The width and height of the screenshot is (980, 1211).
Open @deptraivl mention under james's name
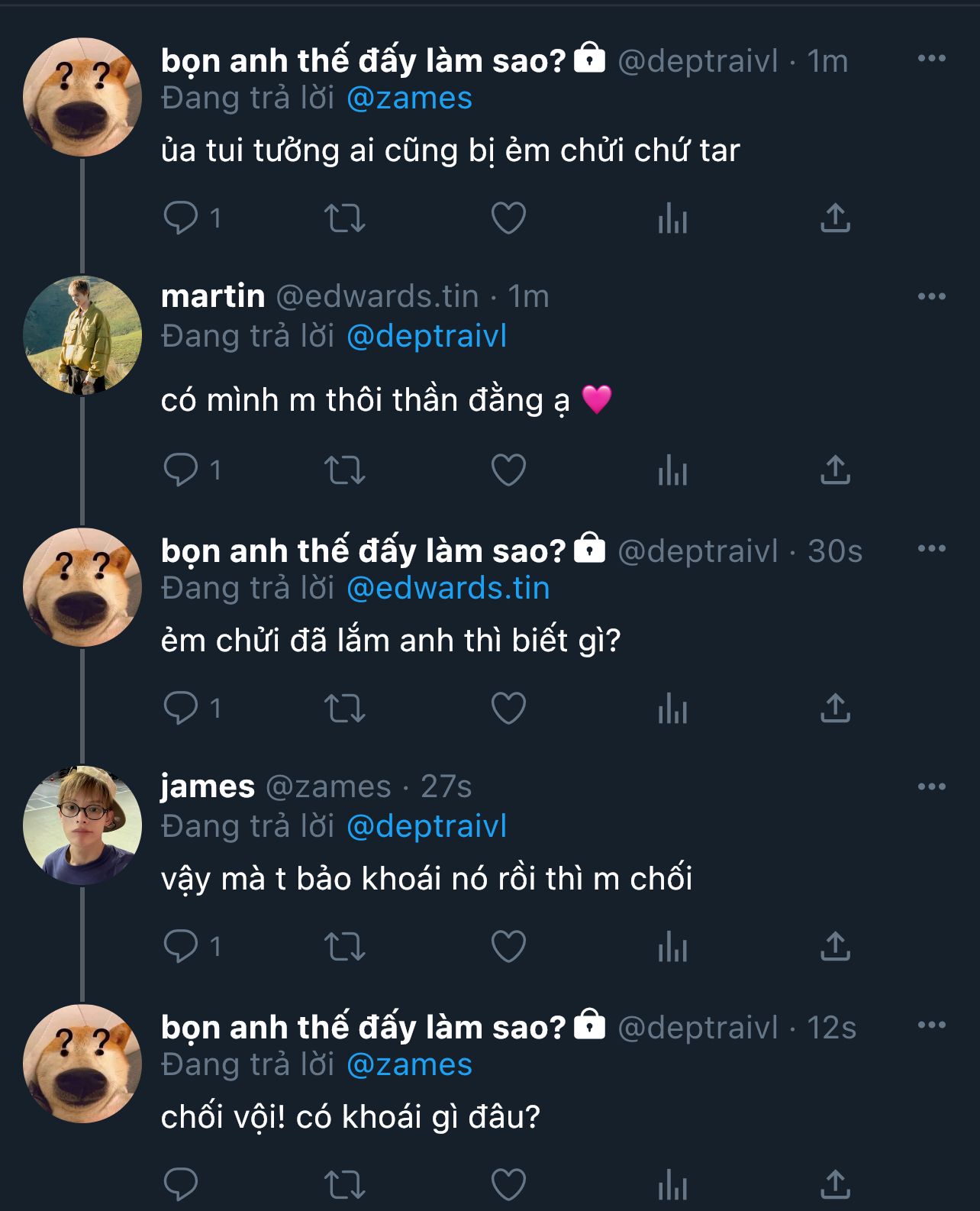pos(427,827)
